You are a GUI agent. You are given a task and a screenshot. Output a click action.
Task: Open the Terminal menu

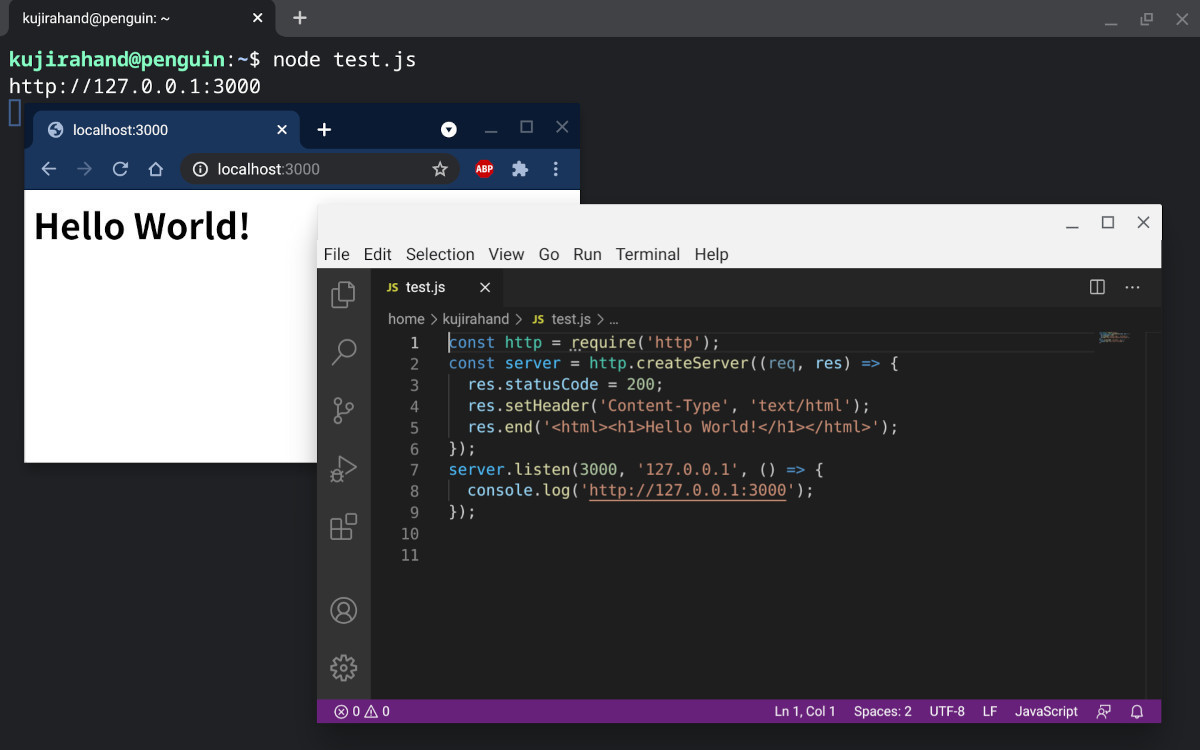pos(647,254)
